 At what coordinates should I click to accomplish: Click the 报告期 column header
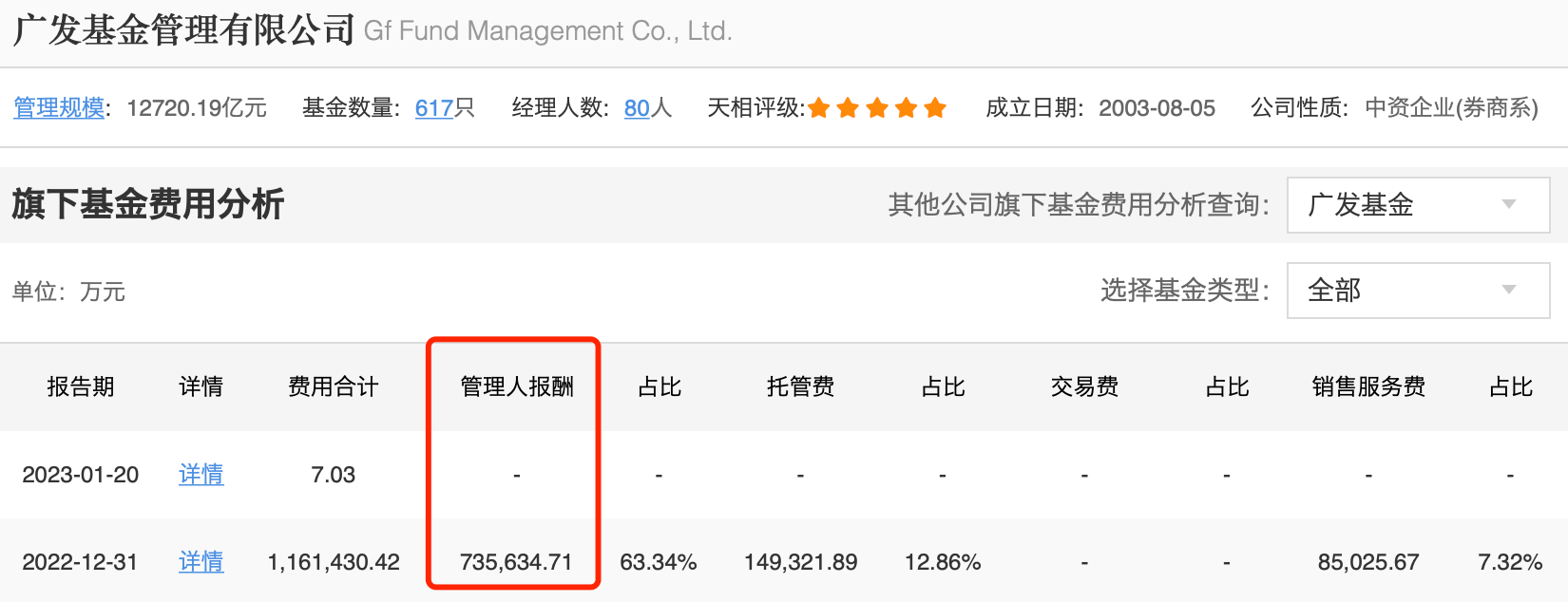point(81,387)
